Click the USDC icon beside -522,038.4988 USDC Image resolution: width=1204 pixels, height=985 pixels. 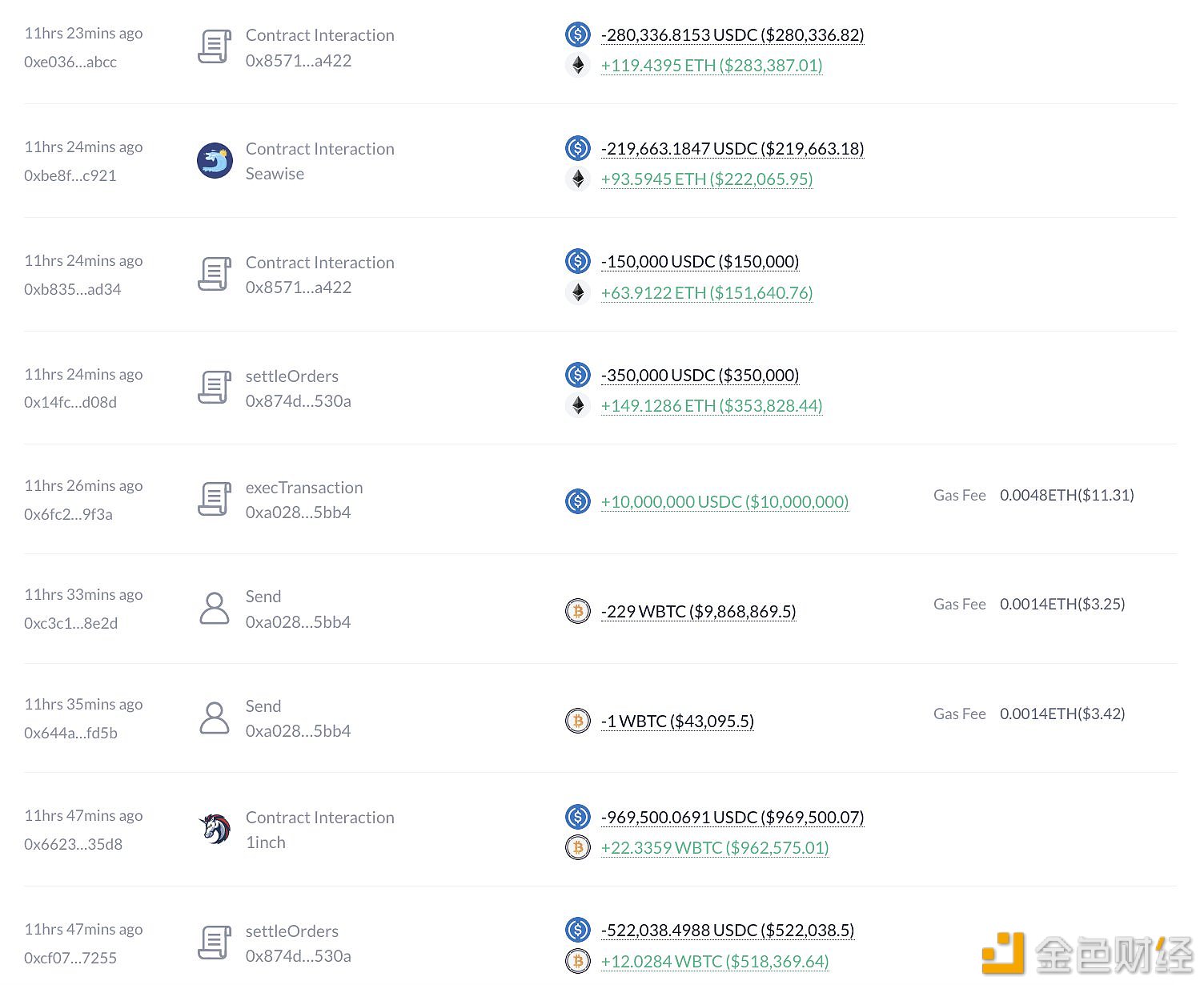577,930
